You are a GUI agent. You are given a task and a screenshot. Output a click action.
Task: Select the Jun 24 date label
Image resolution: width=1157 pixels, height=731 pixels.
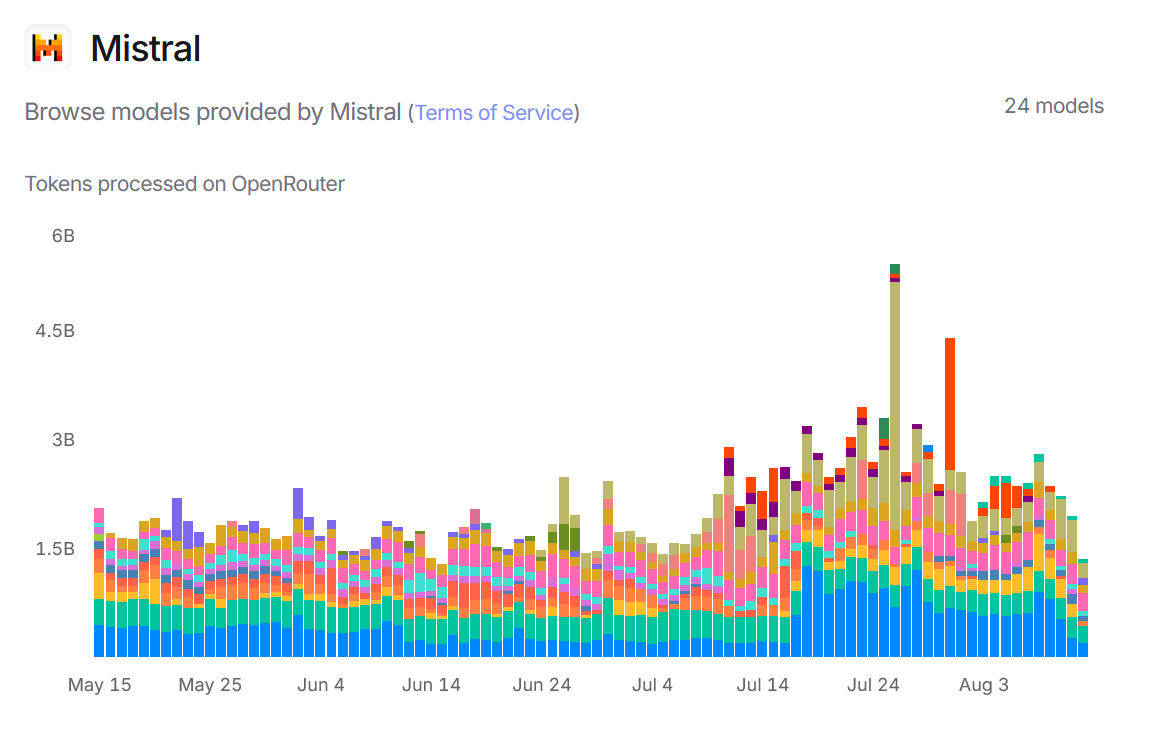tap(542, 685)
